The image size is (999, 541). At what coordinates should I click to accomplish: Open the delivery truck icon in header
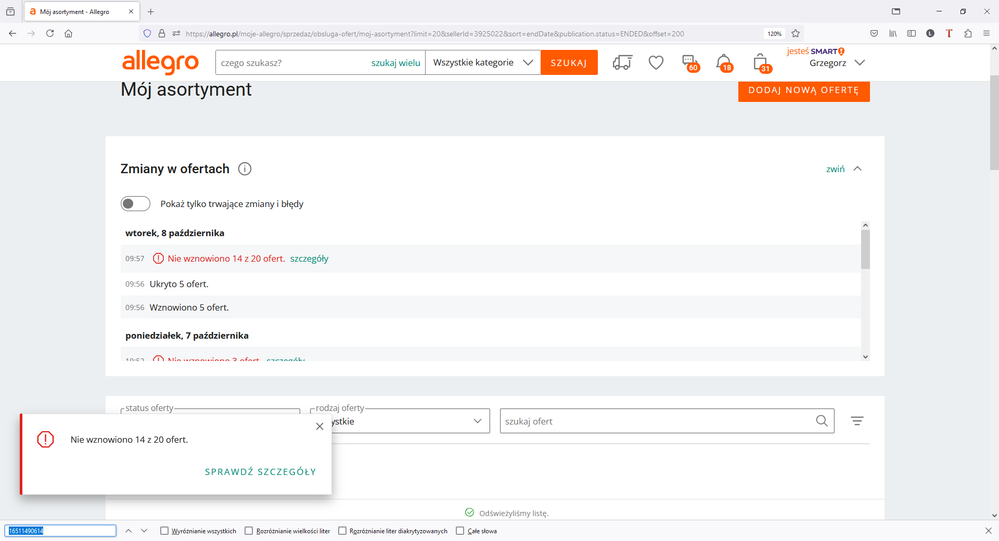(x=622, y=63)
